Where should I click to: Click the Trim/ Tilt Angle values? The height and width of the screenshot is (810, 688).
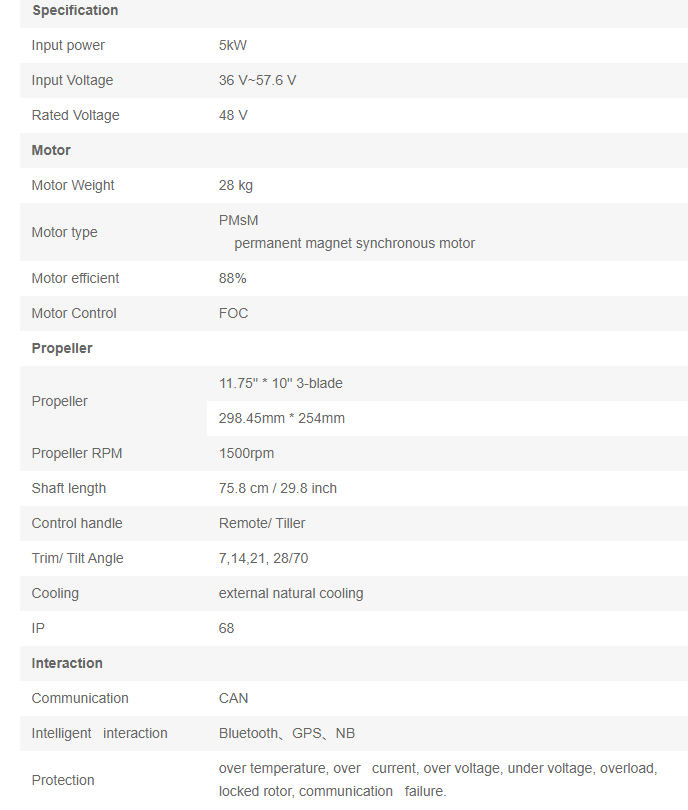[263, 558]
